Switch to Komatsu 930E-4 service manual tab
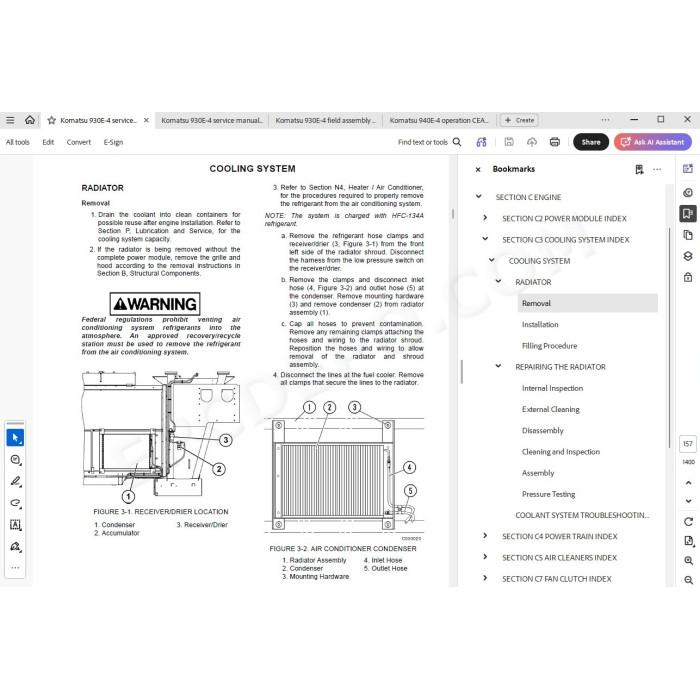 point(212,121)
